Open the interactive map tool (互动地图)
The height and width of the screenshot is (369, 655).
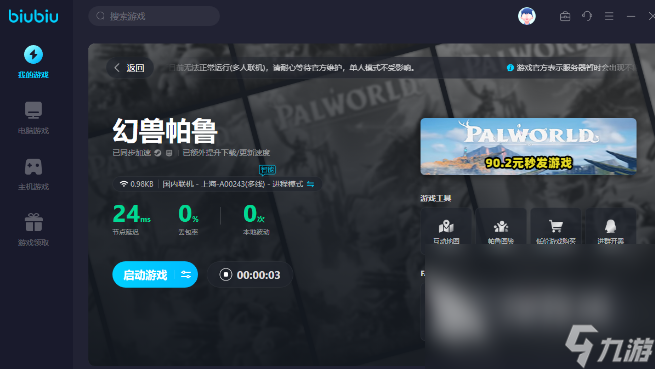[x=446, y=226]
